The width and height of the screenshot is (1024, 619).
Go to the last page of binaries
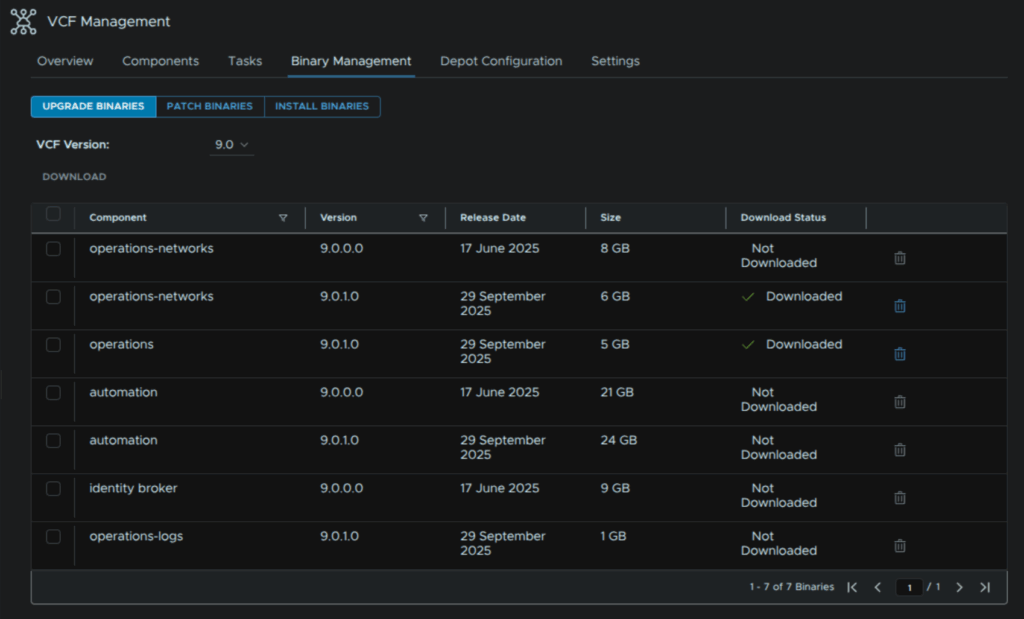[984, 587]
